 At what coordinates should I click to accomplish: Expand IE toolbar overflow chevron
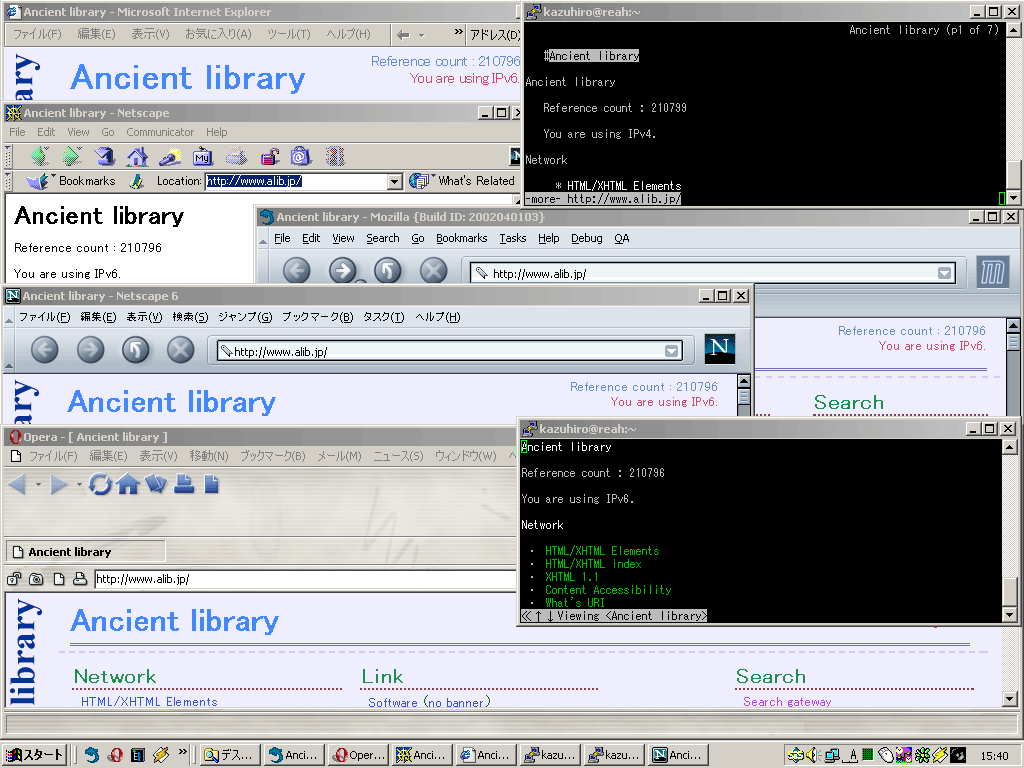458,32
